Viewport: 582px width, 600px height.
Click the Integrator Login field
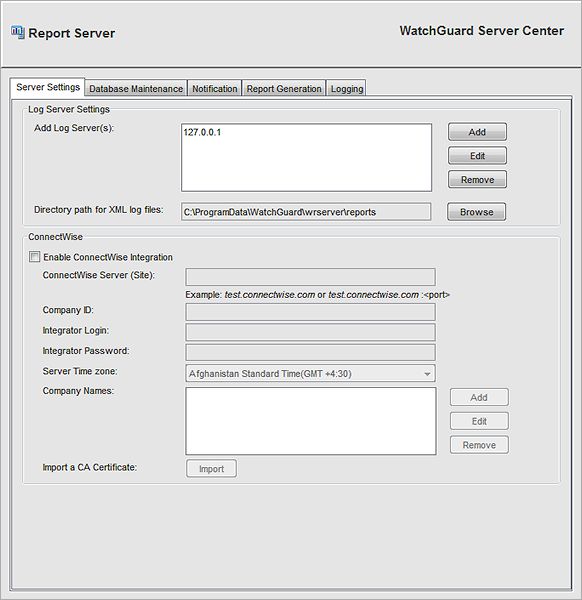(x=310, y=332)
